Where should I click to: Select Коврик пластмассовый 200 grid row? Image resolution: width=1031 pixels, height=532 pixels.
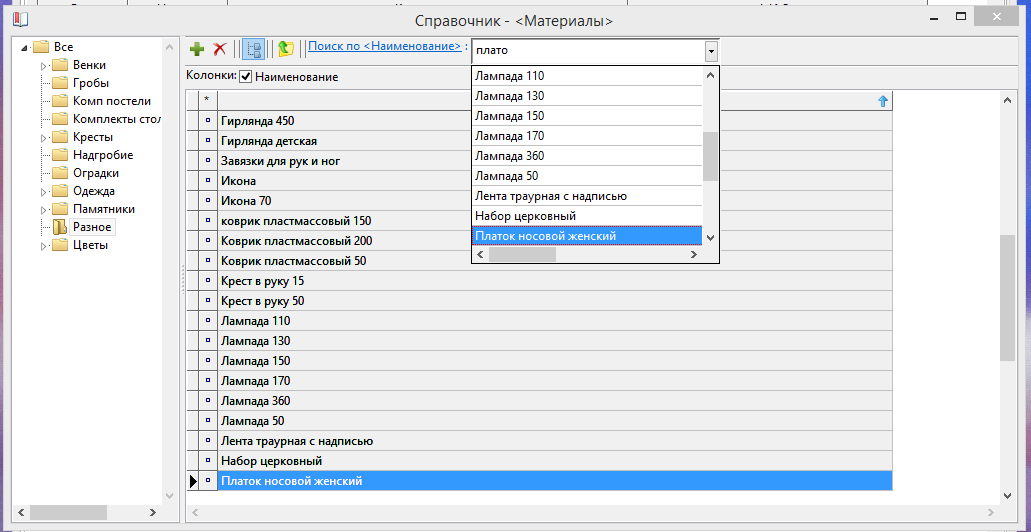[554, 241]
